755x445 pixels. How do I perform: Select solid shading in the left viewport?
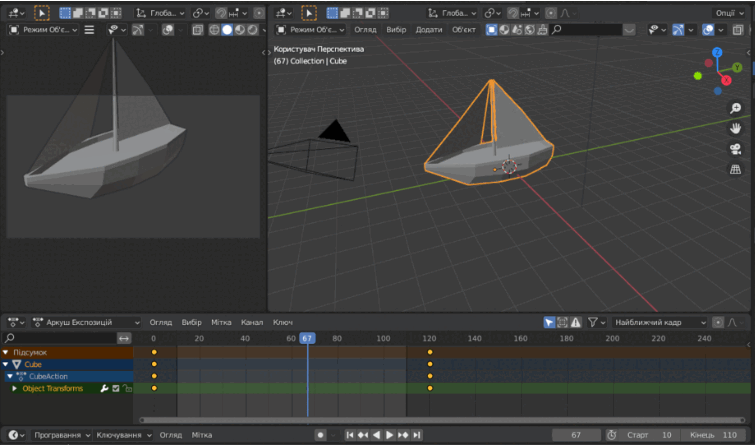(x=227, y=30)
